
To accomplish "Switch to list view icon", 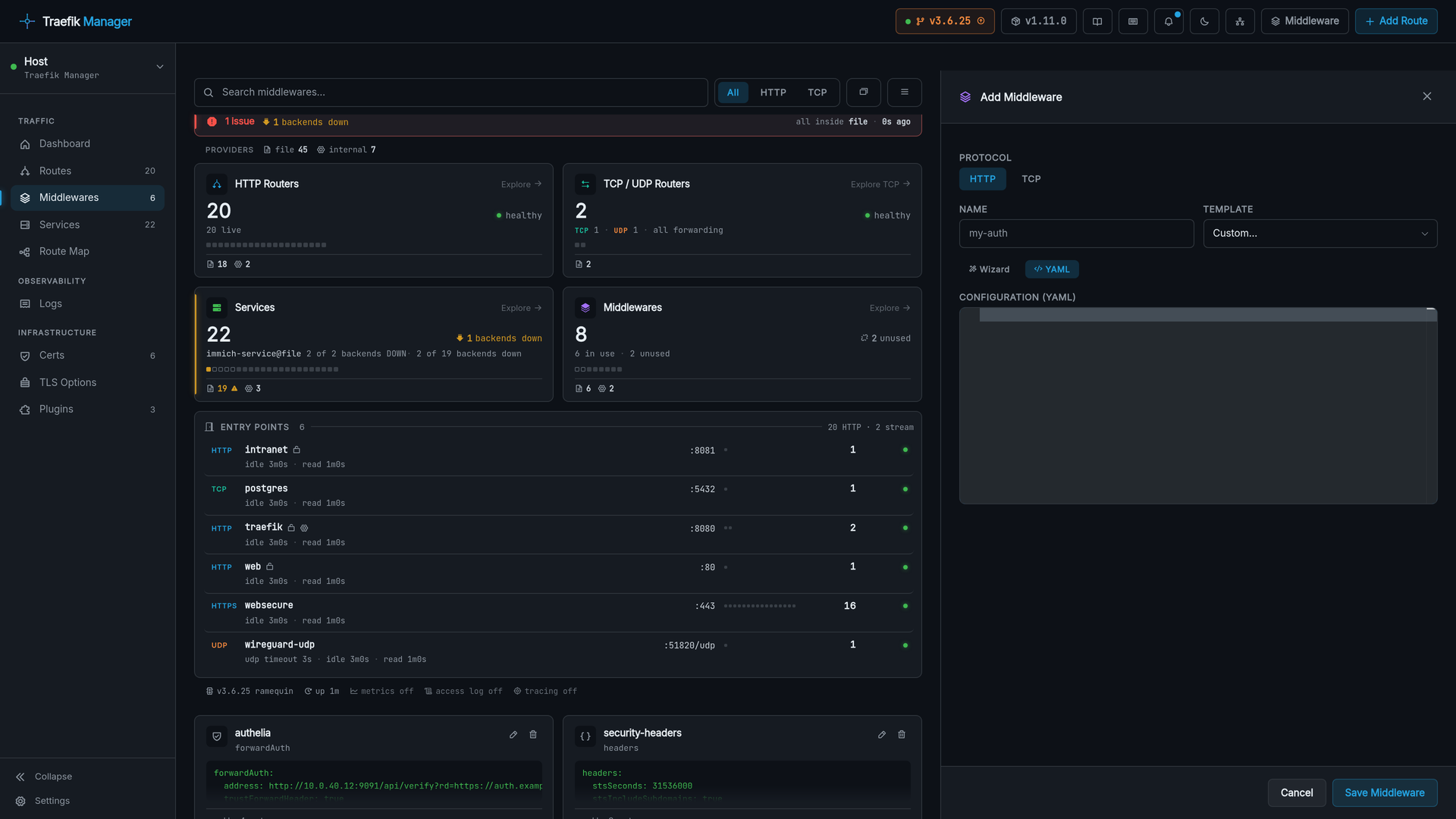I will (x=904, y=93).
